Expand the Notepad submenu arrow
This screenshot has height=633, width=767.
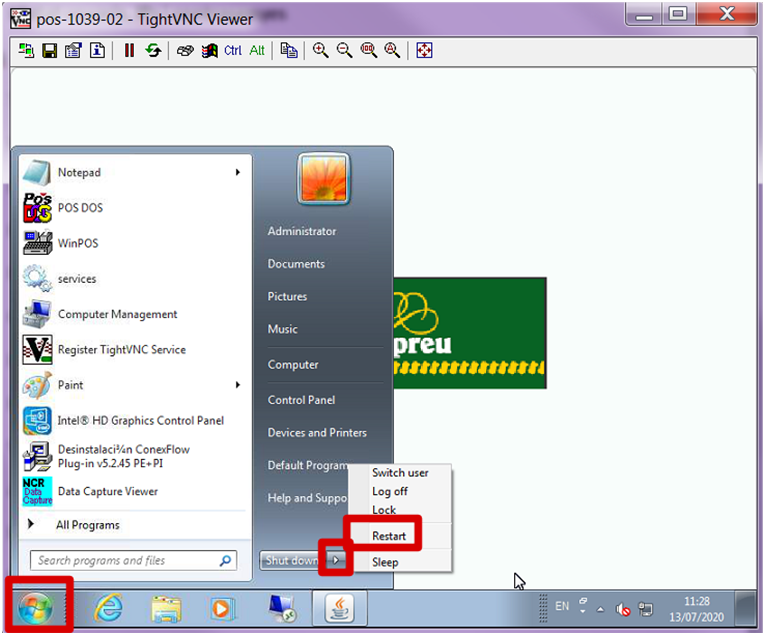point(238,173)
